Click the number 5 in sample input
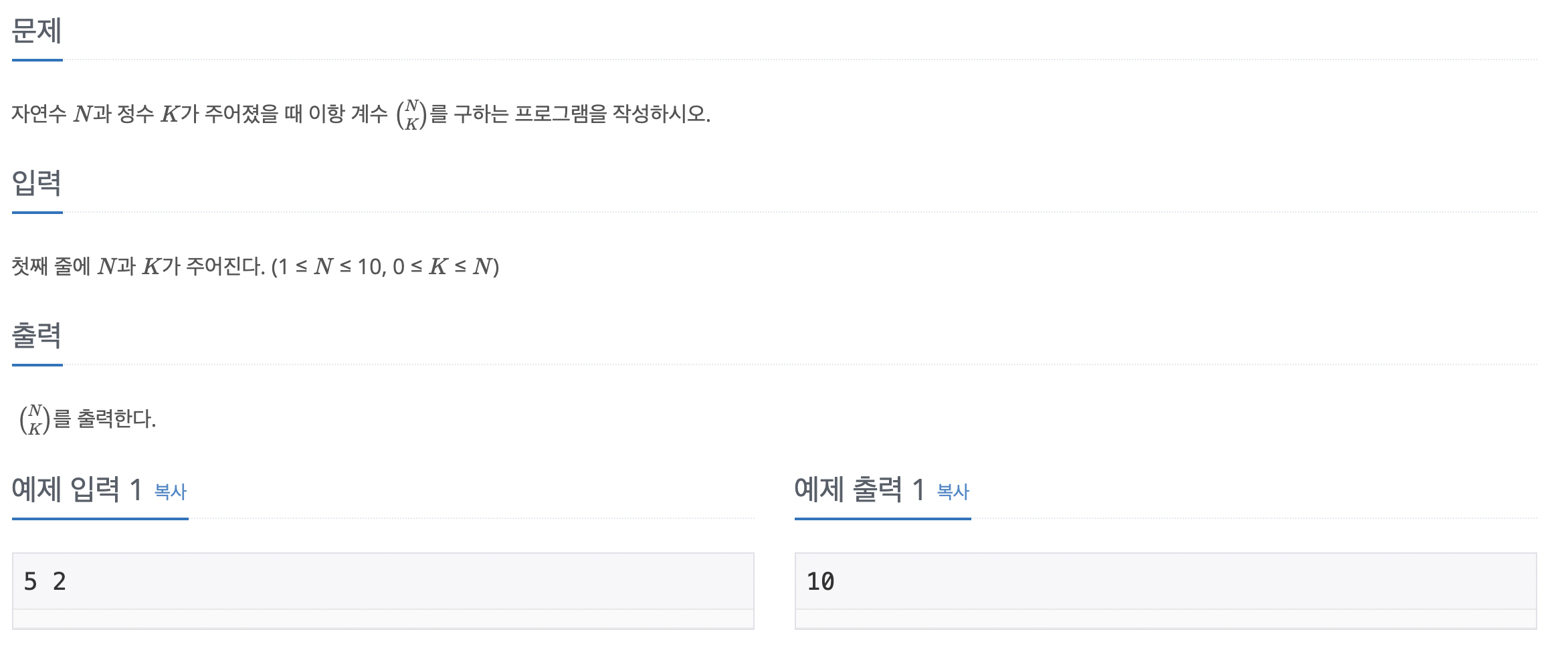 [30, 581]
